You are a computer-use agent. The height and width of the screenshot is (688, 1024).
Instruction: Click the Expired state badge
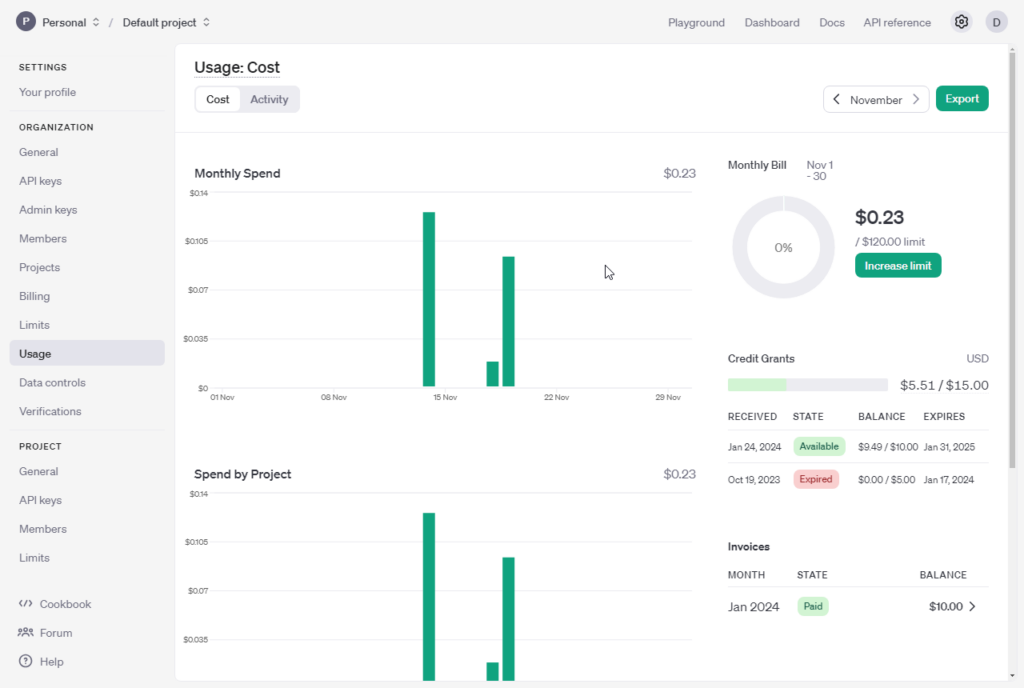tap(816, 479)
